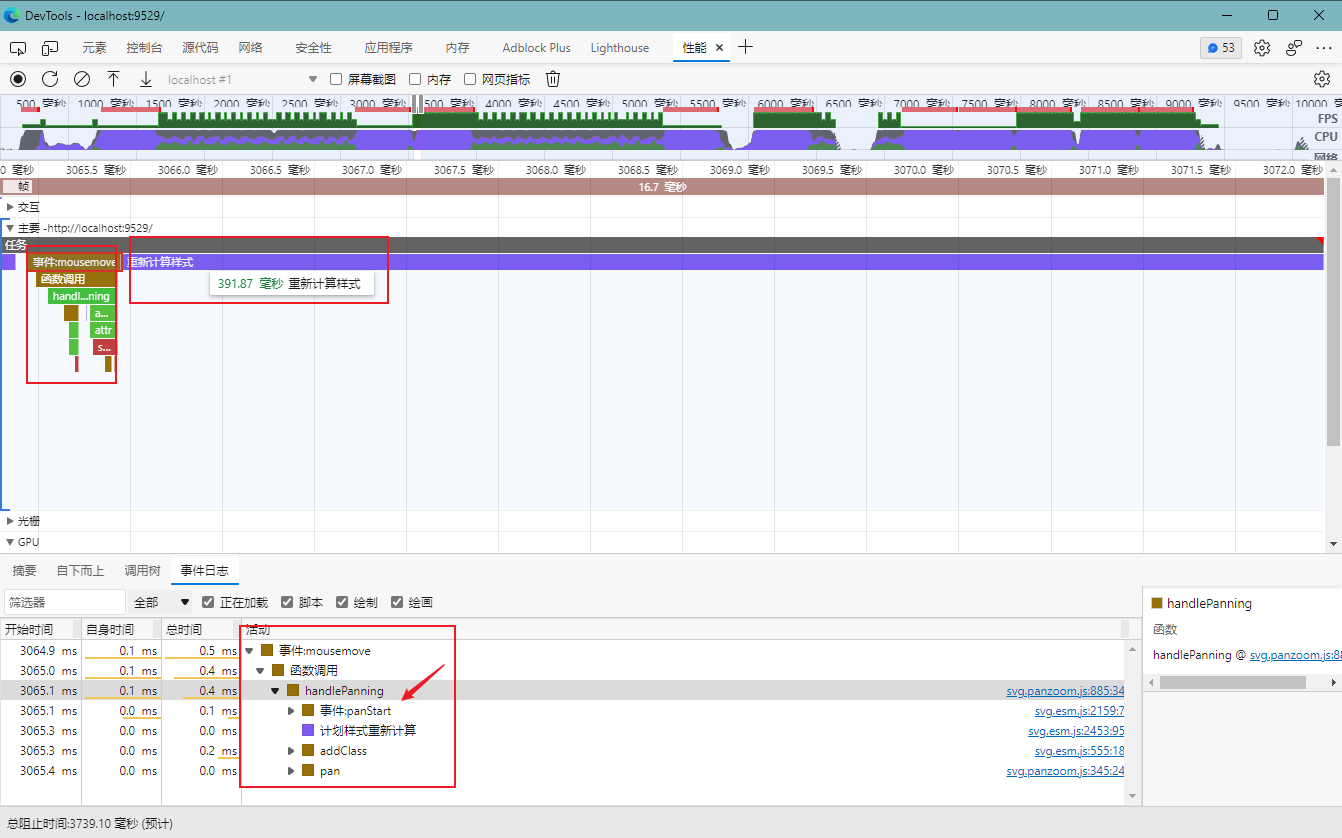Open capture settings gear in the toolbar
This screenshot has width=1342, height=838.
point(1322,79)
